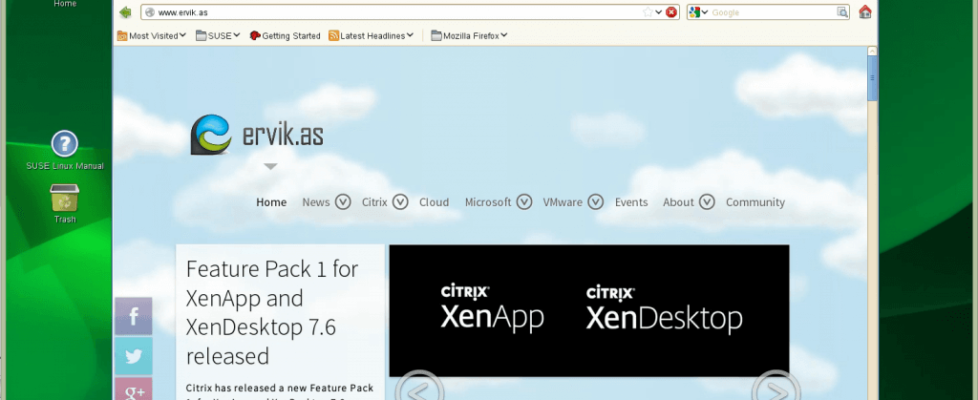Viewport: 978px width, 400px height.
Task: Go to the Home menu item
Action: pos(271,202)
